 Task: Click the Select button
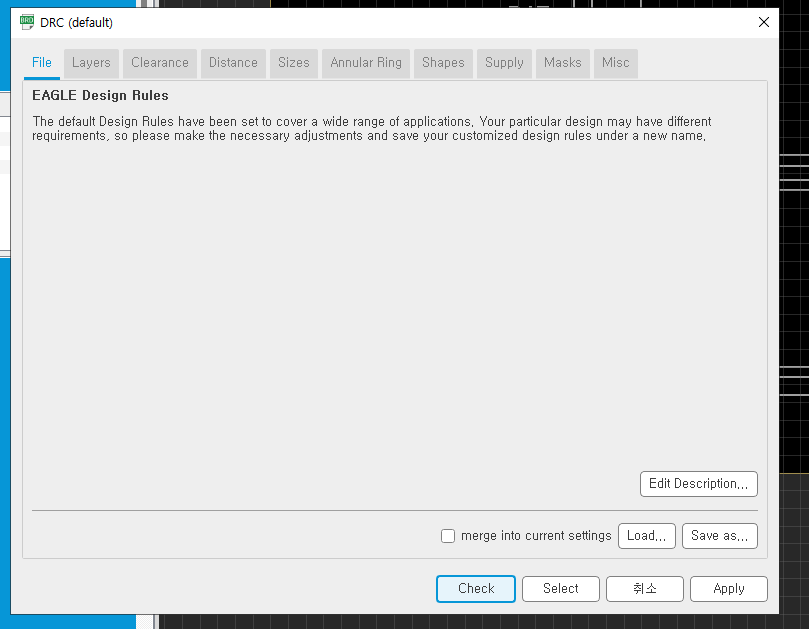point(561,589)
